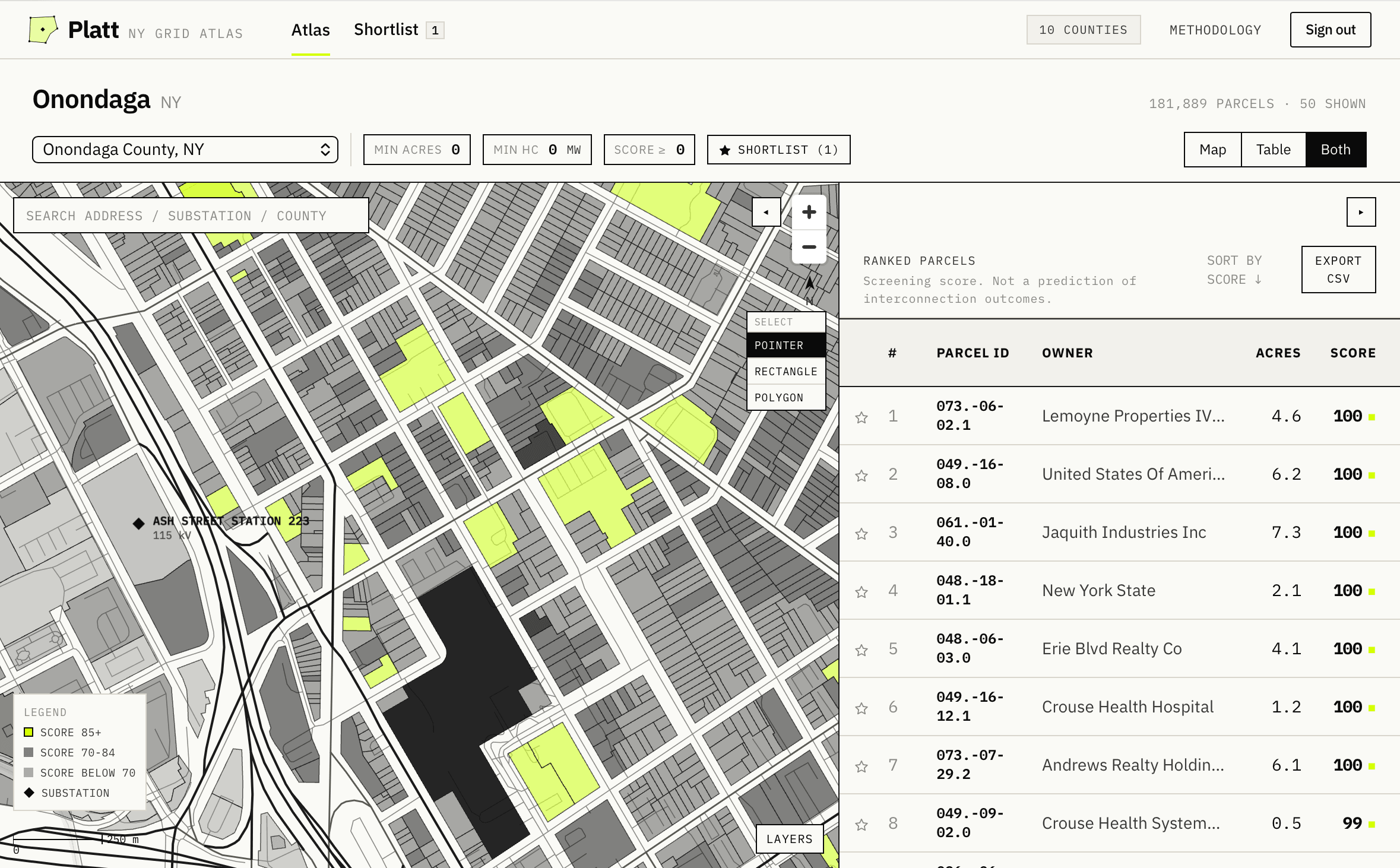This screenshot has height=868, width=1400.
Task: Sort by the Acres column header
Action: pos(1278,353)
